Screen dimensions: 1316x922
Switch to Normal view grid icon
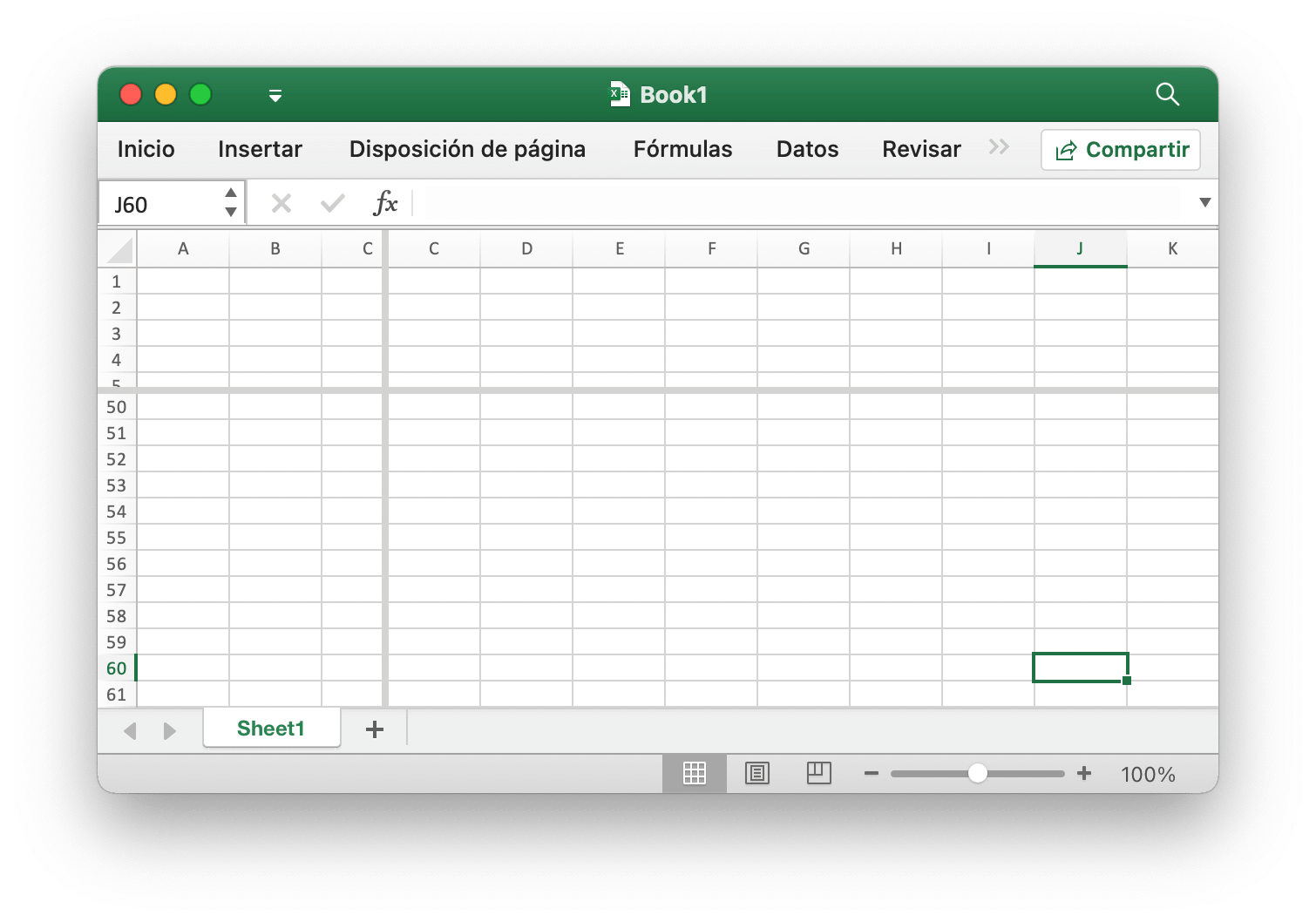point(695,773)
